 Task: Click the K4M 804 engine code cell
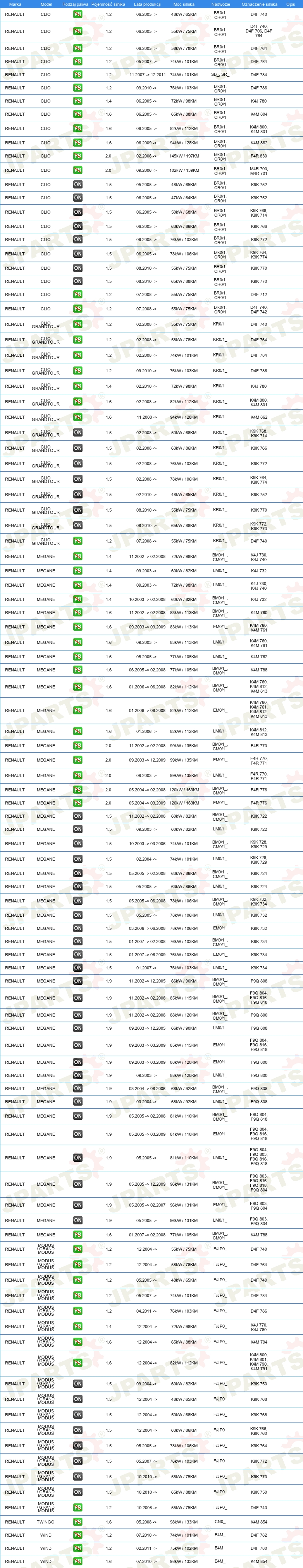(x=258, y=115)
